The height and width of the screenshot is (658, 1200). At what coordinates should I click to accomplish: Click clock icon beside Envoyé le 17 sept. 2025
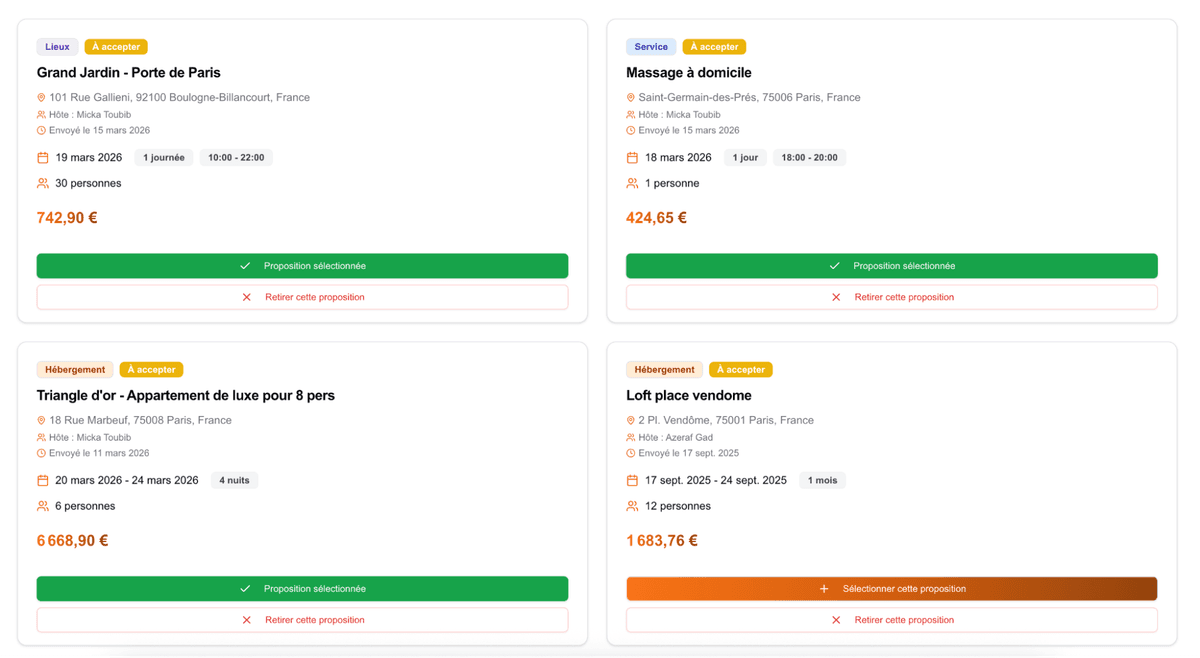(630, 454)
